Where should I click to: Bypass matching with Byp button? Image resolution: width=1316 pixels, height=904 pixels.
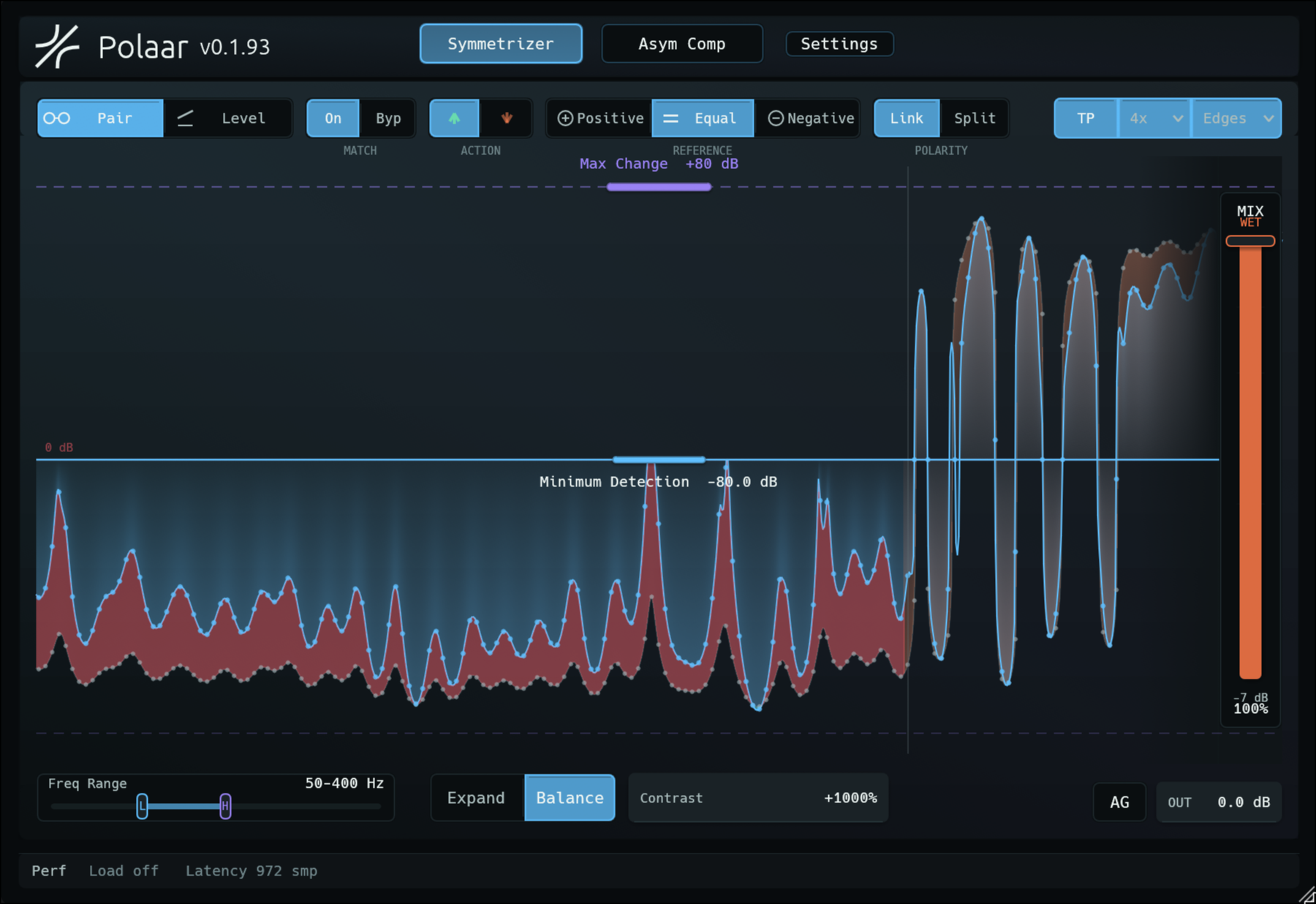coord(388,118)
